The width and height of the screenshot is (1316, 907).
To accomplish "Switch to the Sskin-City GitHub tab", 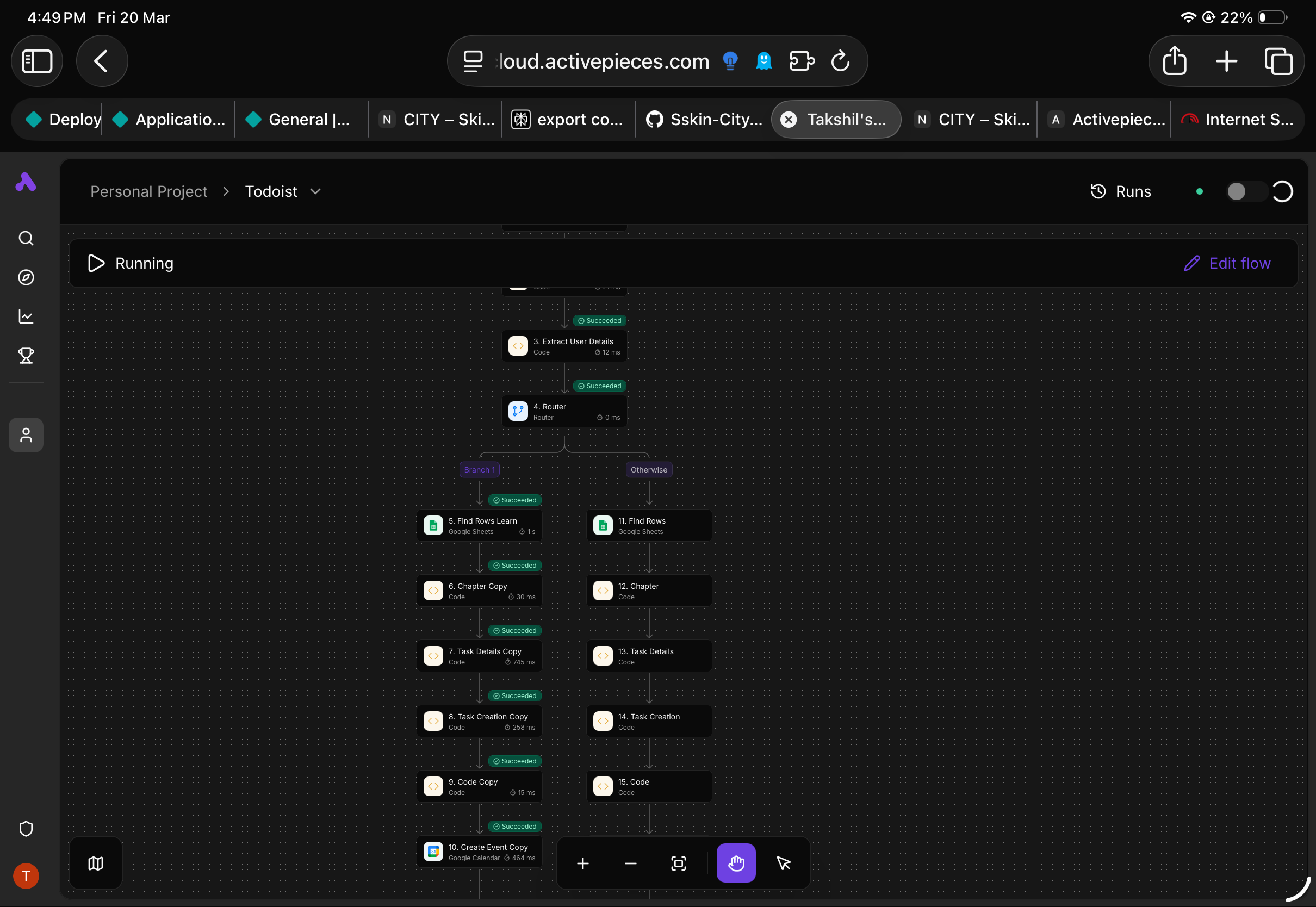I will coord(705,119).
